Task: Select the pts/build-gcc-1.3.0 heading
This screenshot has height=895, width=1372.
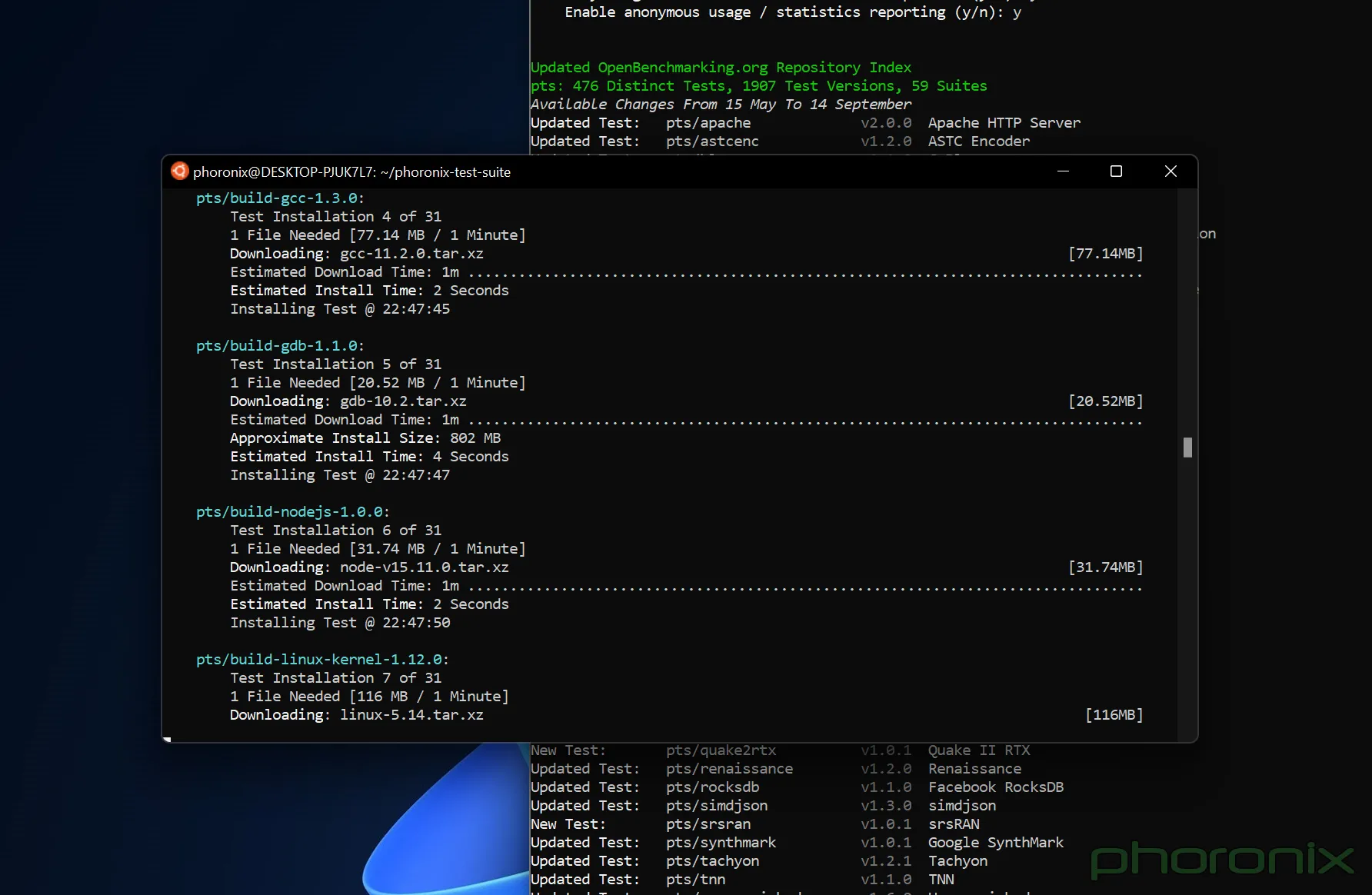Action: click(280, 198)
